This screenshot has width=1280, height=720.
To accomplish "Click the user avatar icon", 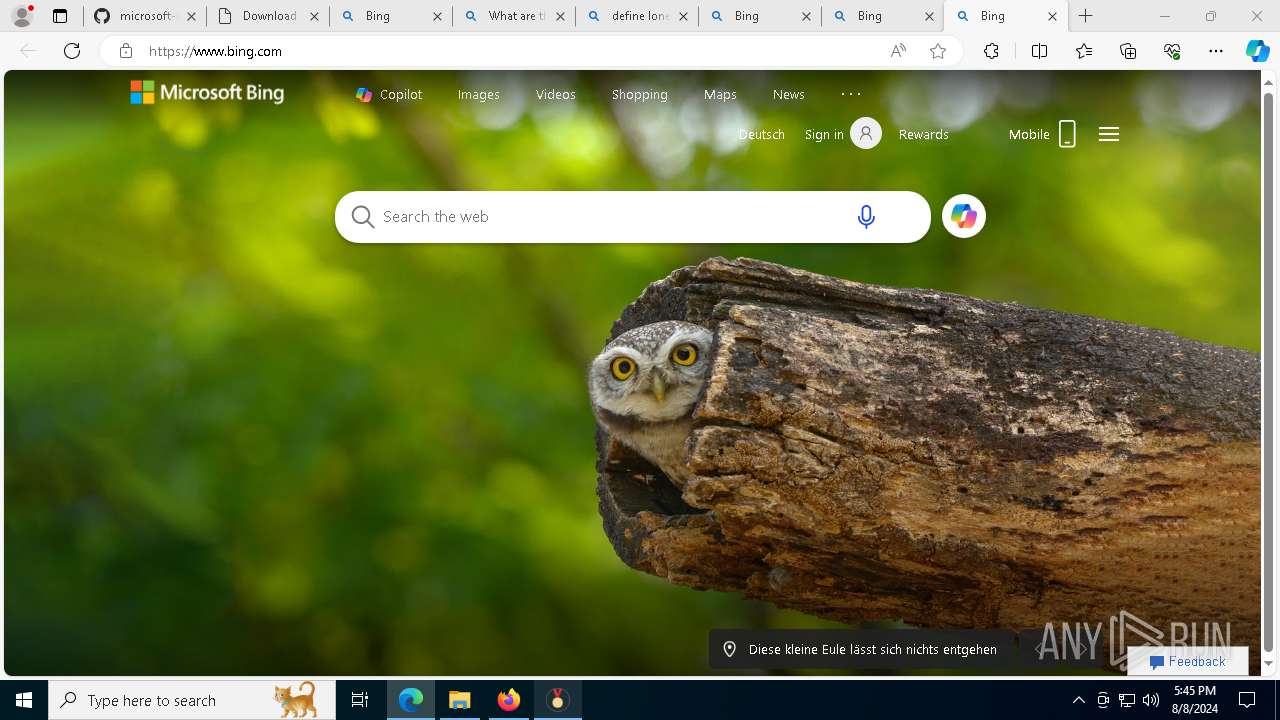I will (866, 133).
